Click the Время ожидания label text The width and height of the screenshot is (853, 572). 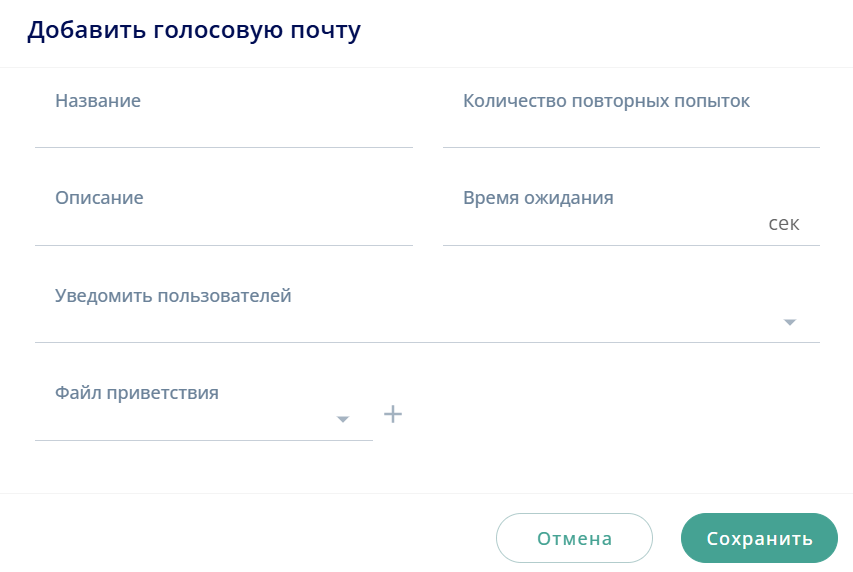[x=538, y=198]
